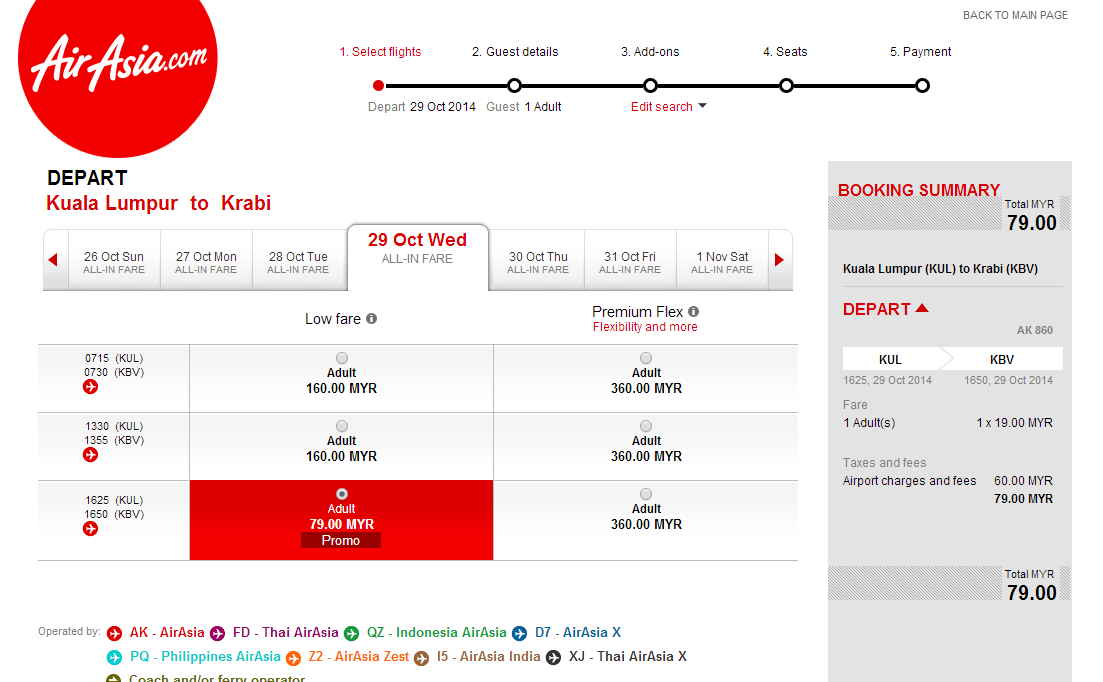Open the Low fare info icon
This screenshot has height=682, width=1103.
[x=371, y=319]
